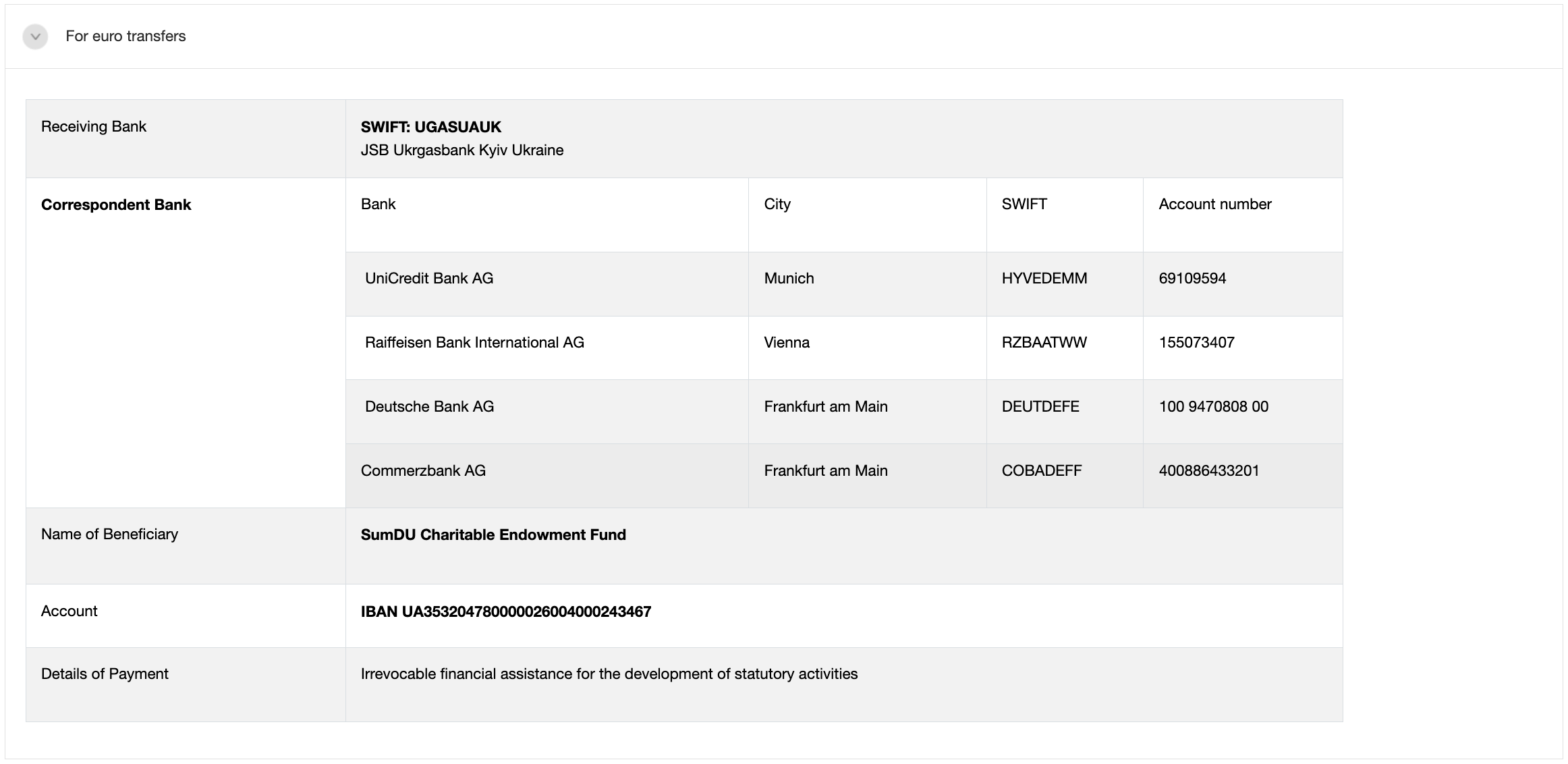The image size is (1568, 764).
Task: Select account number '400886433201'
Action: tap(1209, 470)
